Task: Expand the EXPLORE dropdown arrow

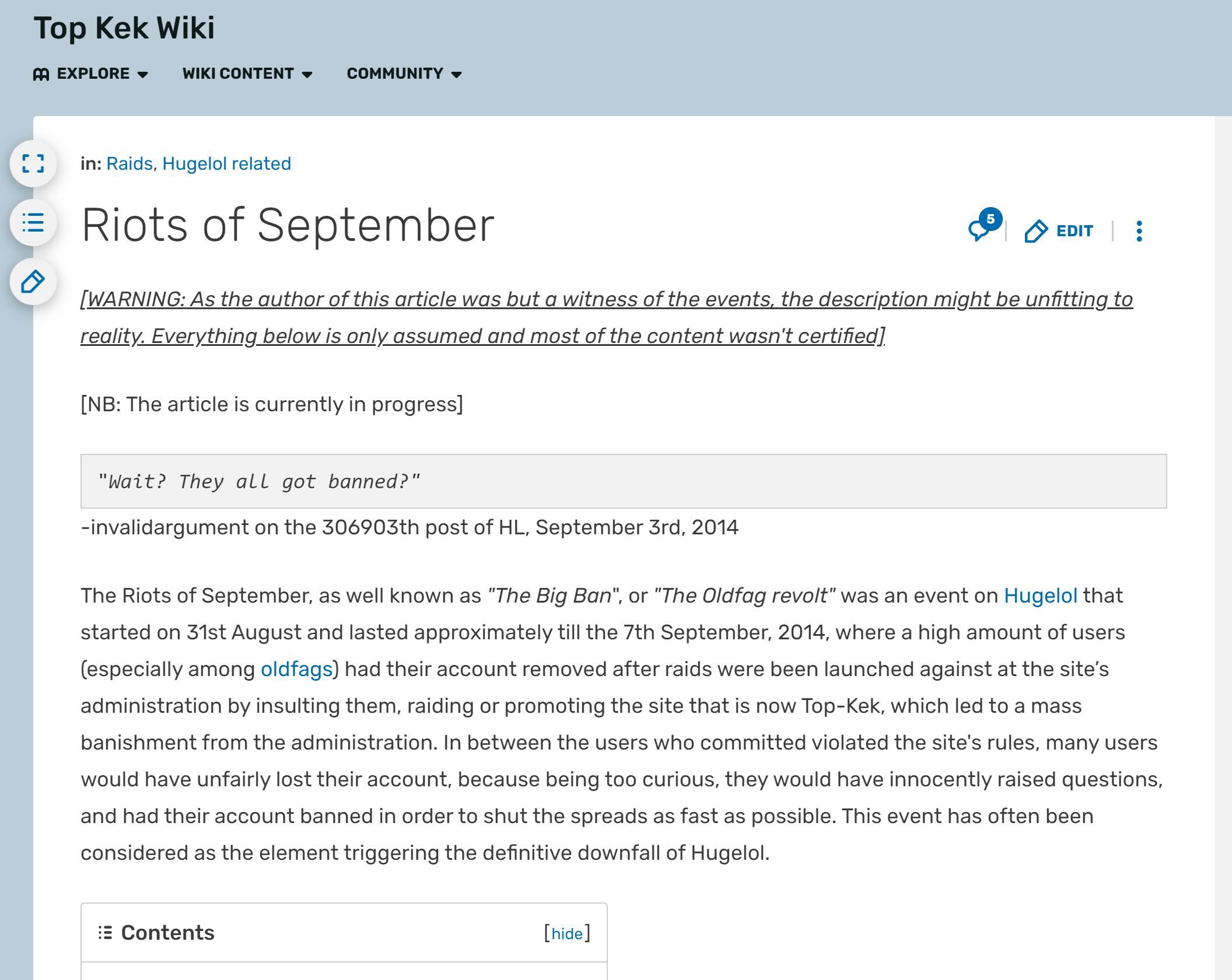Action: pyautogui.click(x=142, y=75)
